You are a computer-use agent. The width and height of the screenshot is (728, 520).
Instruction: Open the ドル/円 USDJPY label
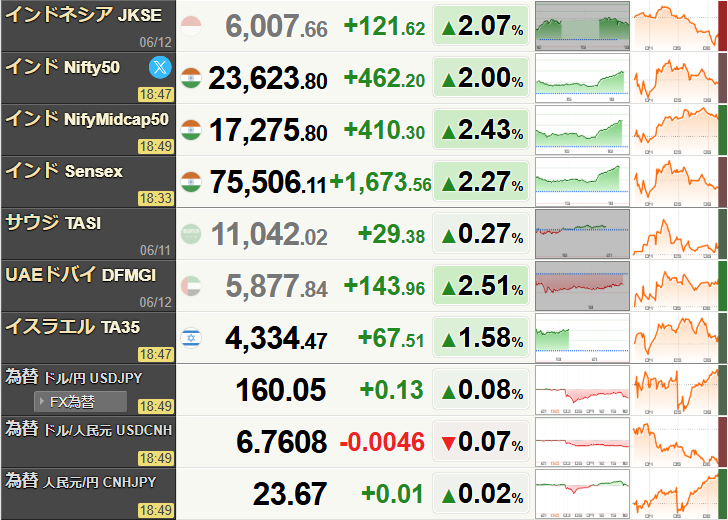click(x=93, y=378)
